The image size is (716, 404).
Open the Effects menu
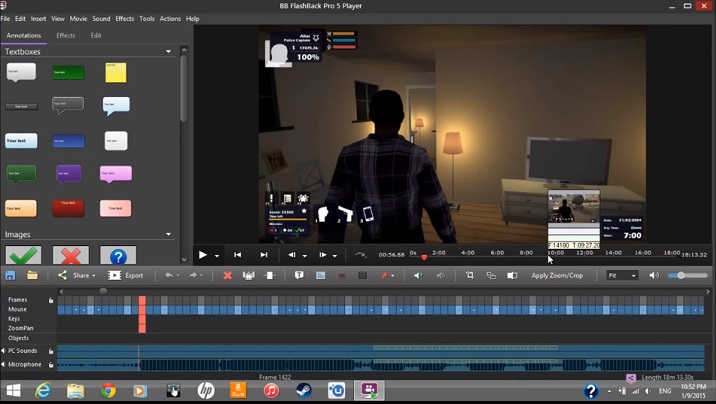pyautogui.click(x=125, y=19)
